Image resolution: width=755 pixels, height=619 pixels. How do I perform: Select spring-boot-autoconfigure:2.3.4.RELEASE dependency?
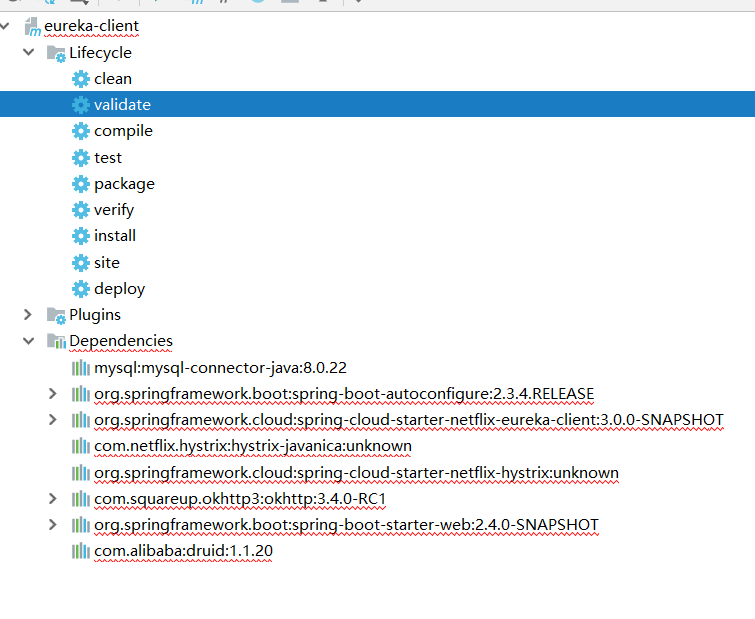(344, 394)
